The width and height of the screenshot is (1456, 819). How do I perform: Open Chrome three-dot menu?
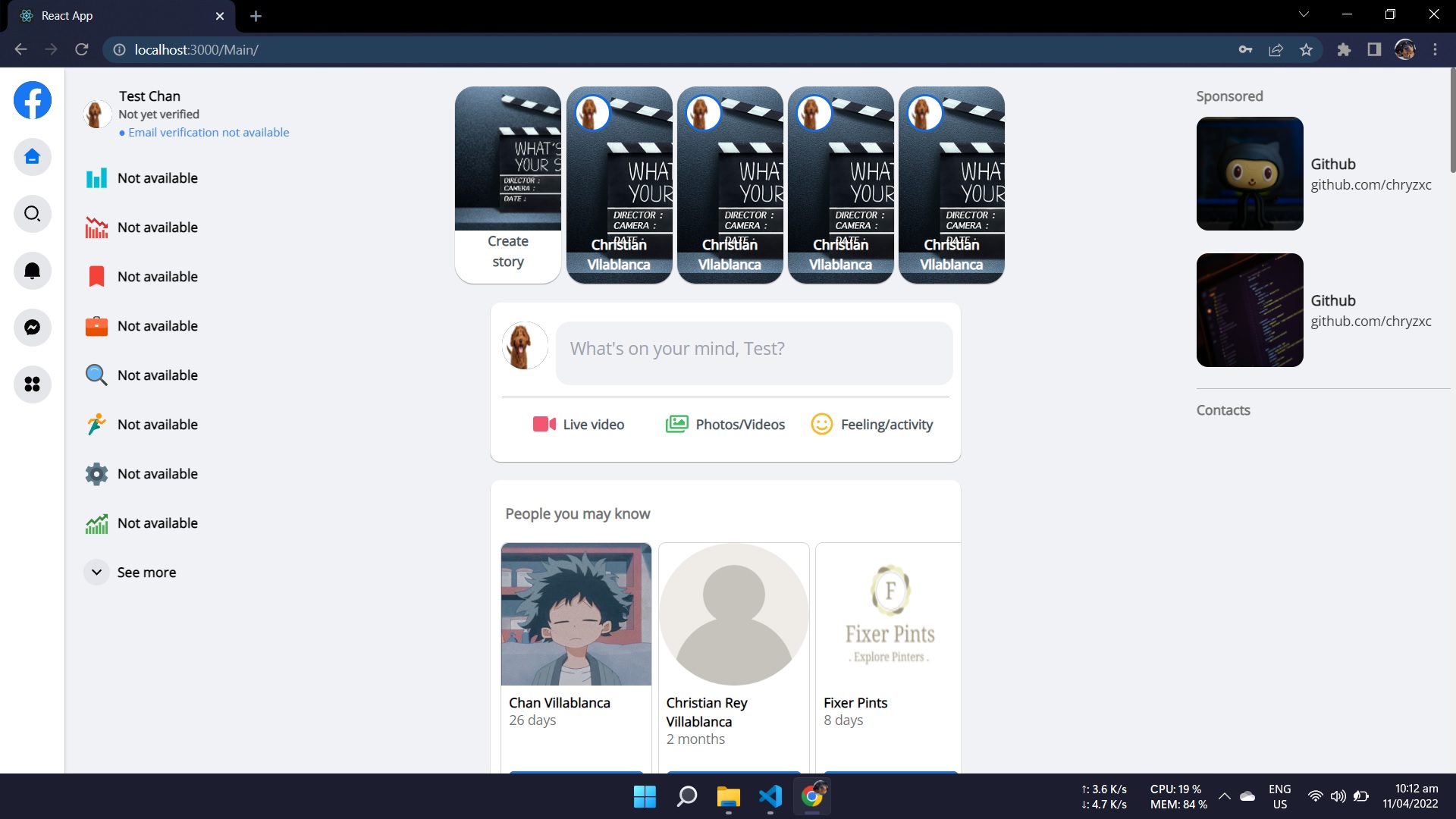pos(1435,49)
